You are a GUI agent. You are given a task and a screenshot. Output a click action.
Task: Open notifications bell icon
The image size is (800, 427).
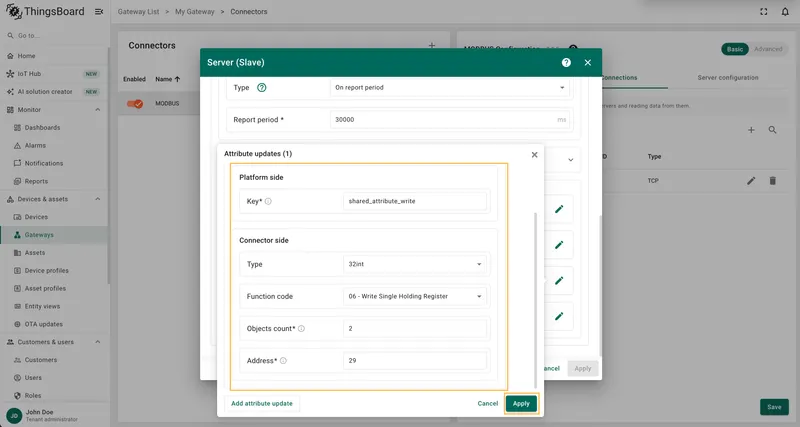pyautogui.click(x=785, y=11)
